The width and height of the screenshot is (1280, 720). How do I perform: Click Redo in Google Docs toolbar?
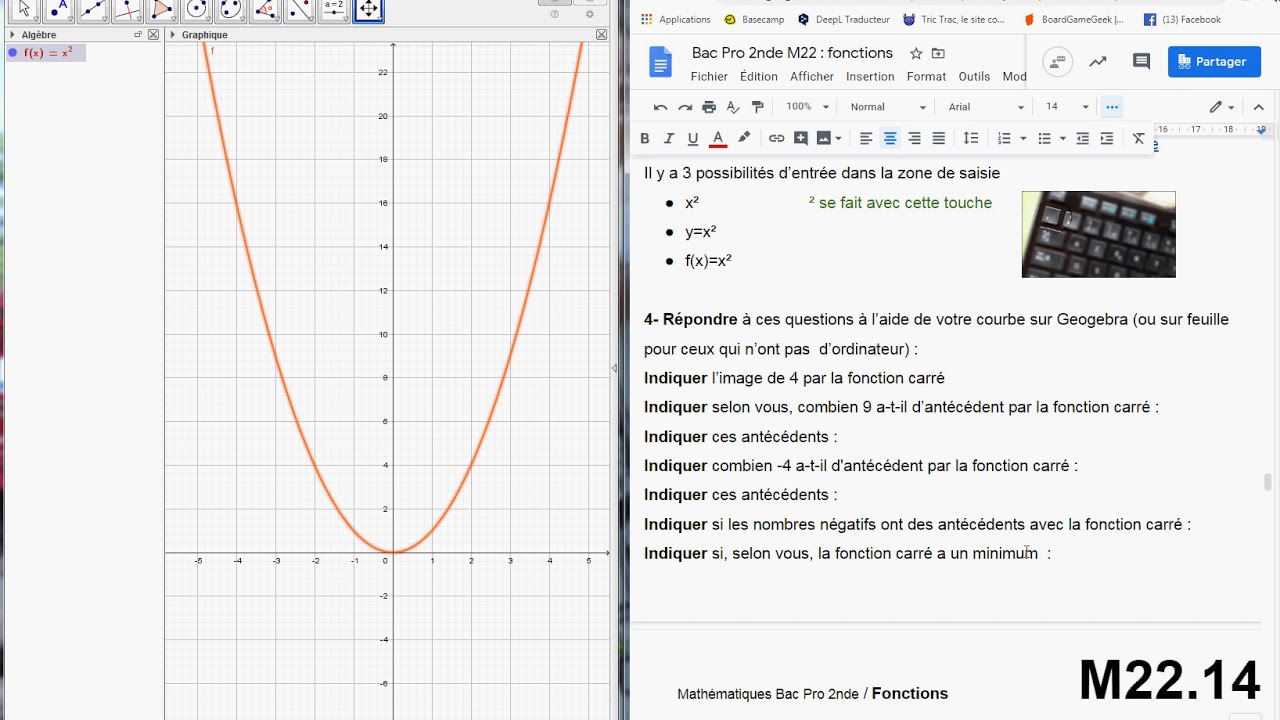click(x=685, y=107)
